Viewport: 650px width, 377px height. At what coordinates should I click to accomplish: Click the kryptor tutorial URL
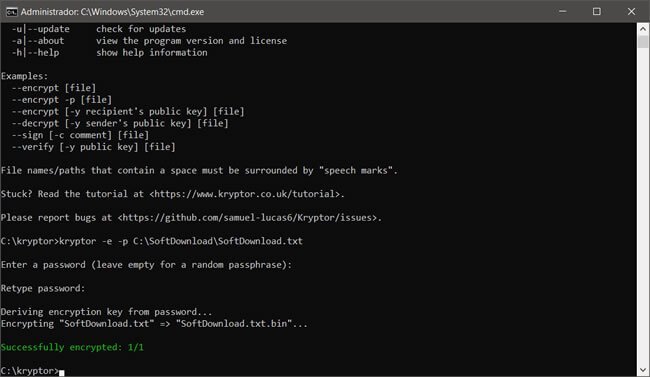pyautogui.click(x=245, y=194)
